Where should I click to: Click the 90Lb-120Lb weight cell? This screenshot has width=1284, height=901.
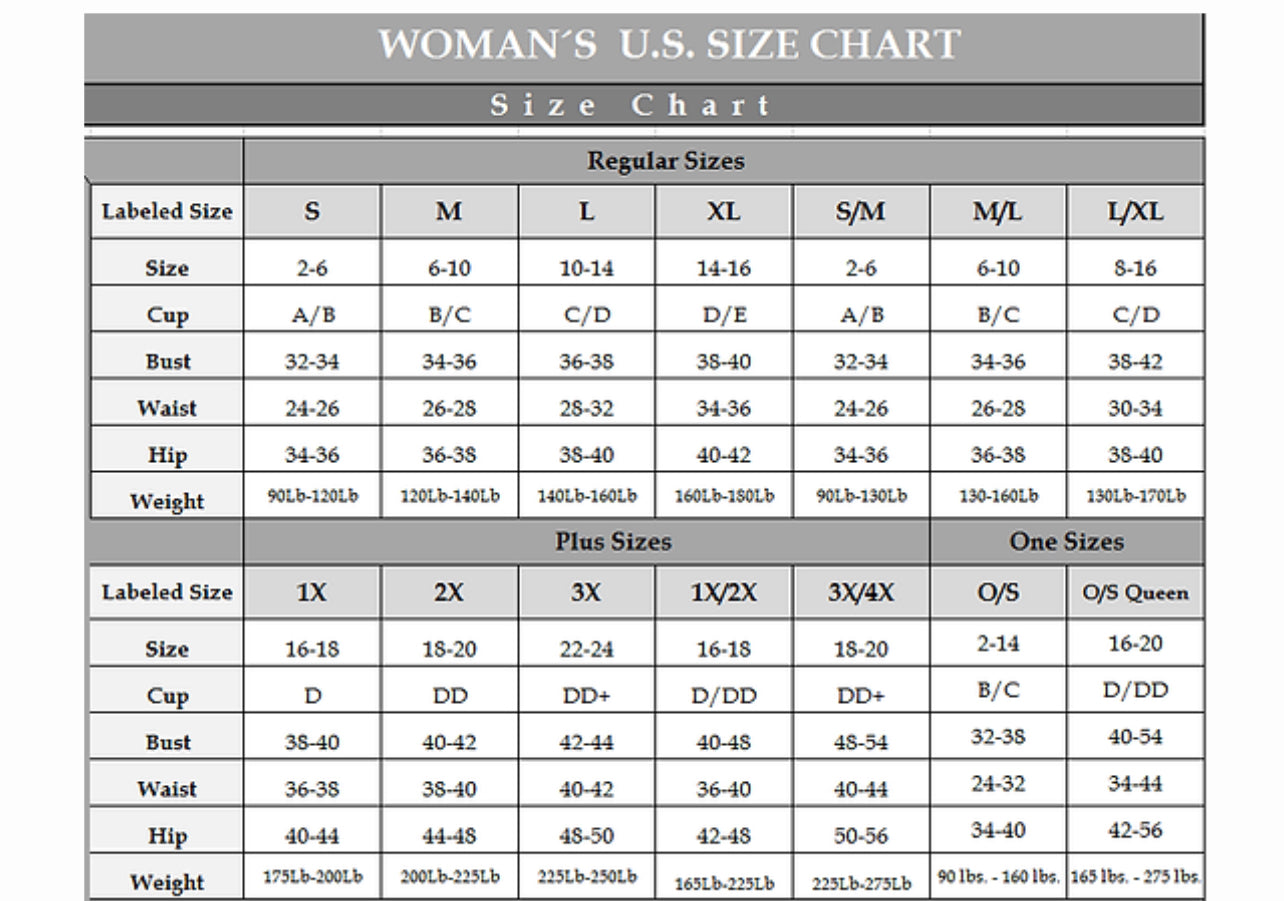click(x=312, y=496)
